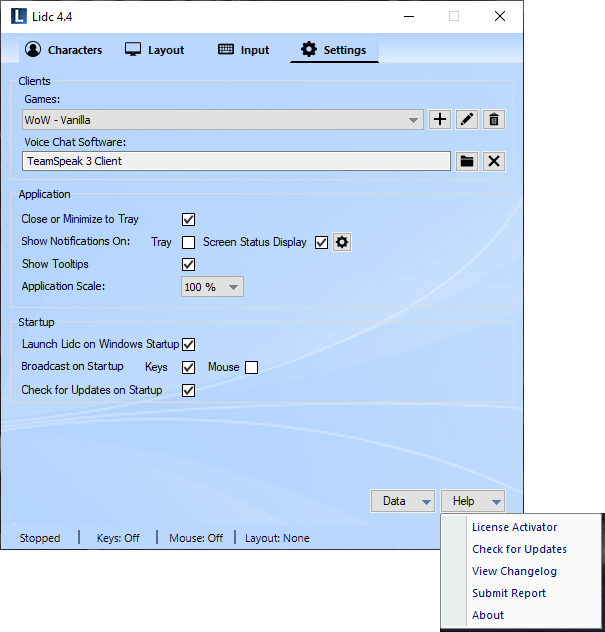
Task: Clear voice chat software with X icon
Action: coord(493,161)
